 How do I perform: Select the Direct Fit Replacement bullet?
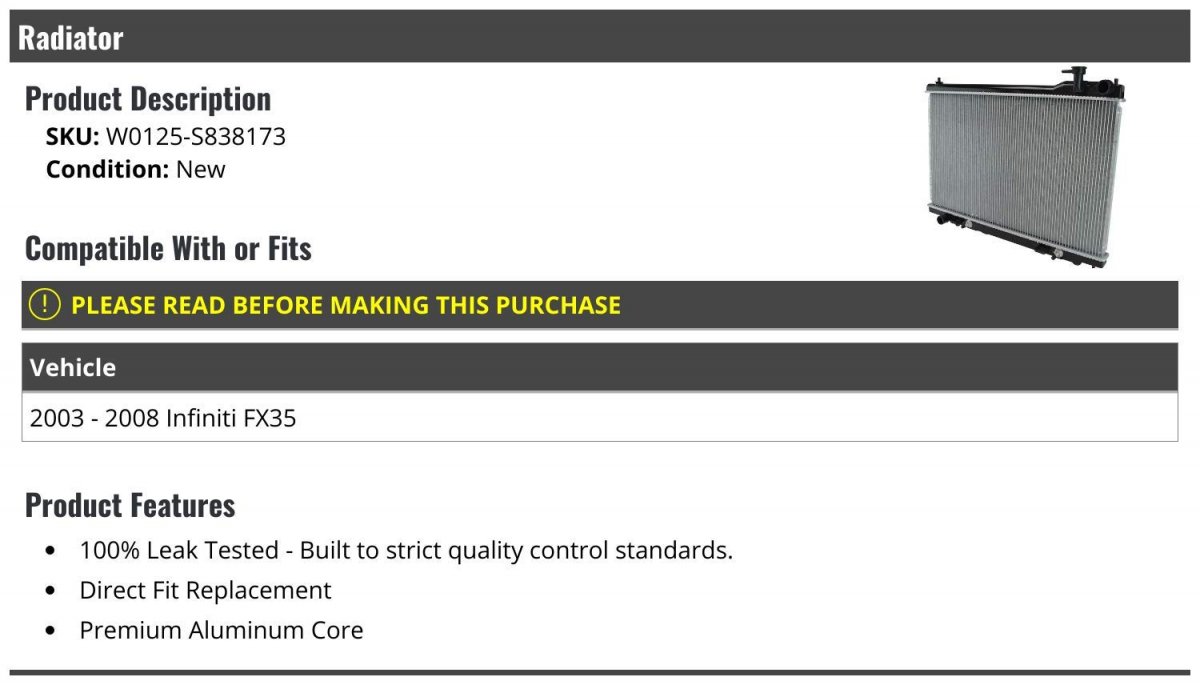205,590
